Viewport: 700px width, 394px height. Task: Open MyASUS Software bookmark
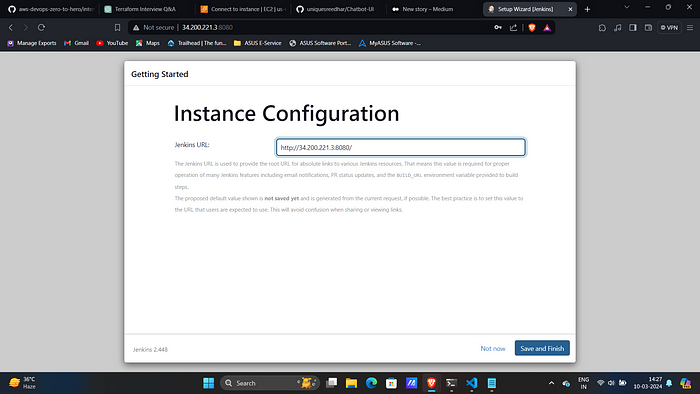pyautogui.click(x=390, y=43)
